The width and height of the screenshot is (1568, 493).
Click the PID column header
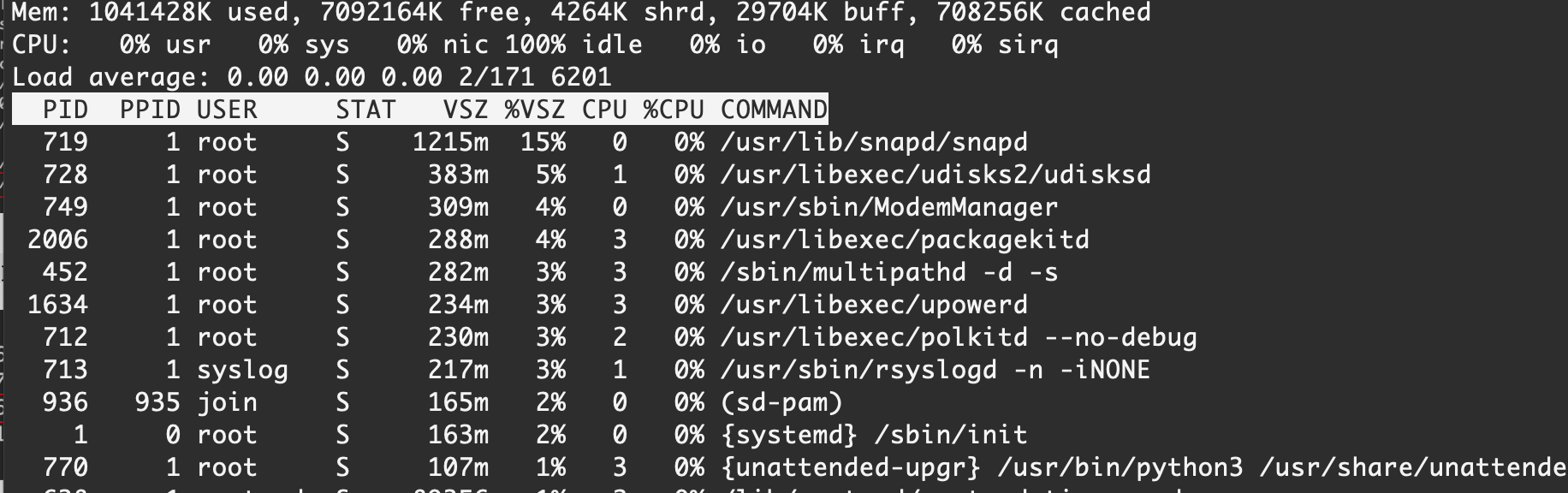pyautogui.click(x=65, y=110)
